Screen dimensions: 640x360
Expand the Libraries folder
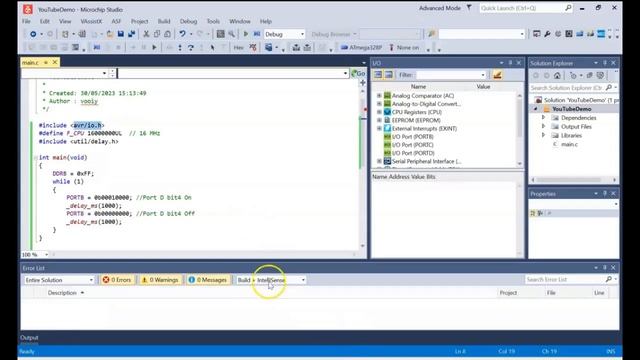coord(543,135)
